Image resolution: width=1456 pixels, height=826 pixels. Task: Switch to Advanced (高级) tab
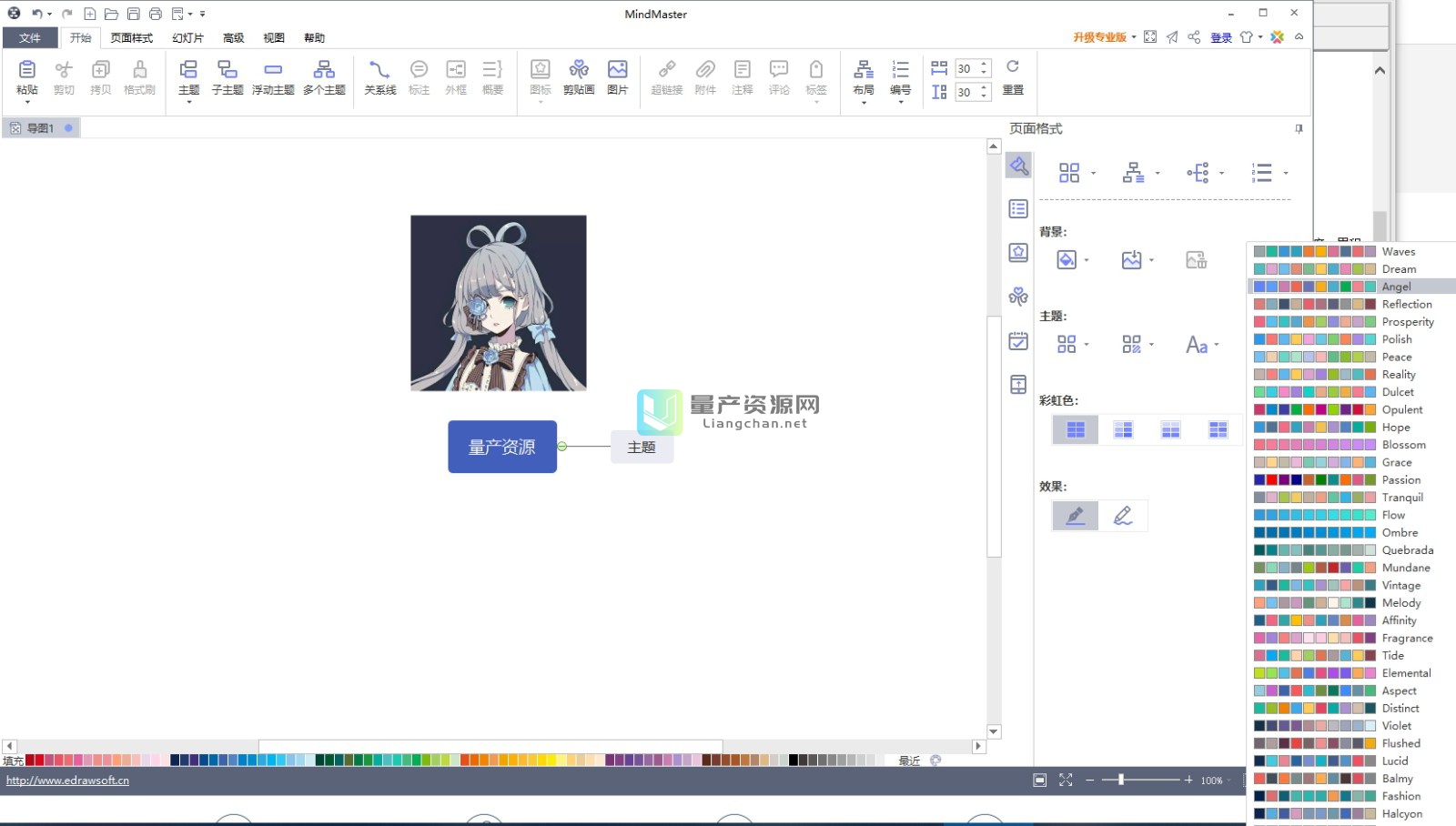pyautogui.click(x=233, y=37)
